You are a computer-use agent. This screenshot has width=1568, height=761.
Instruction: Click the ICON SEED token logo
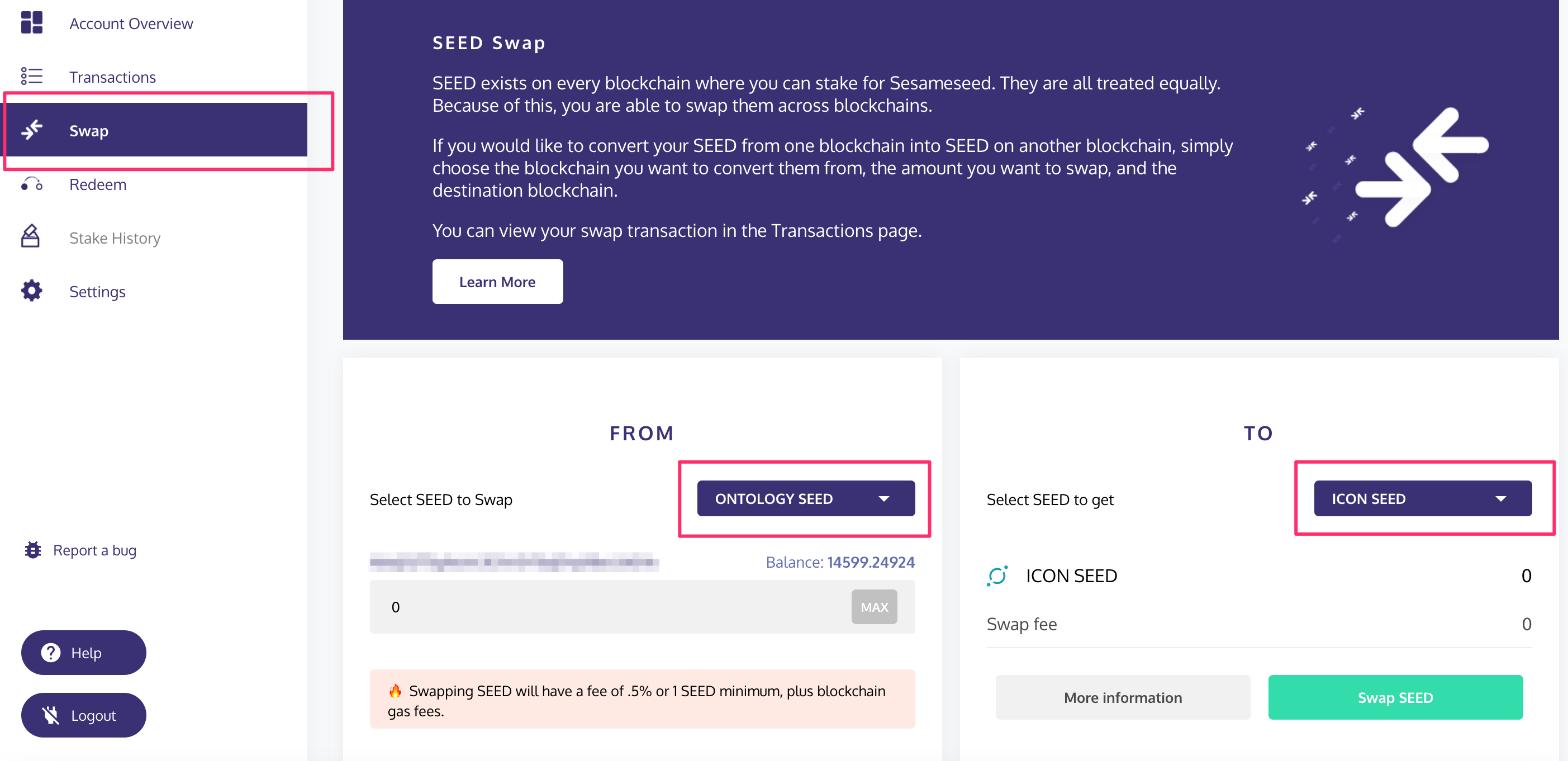pos(997,576)
